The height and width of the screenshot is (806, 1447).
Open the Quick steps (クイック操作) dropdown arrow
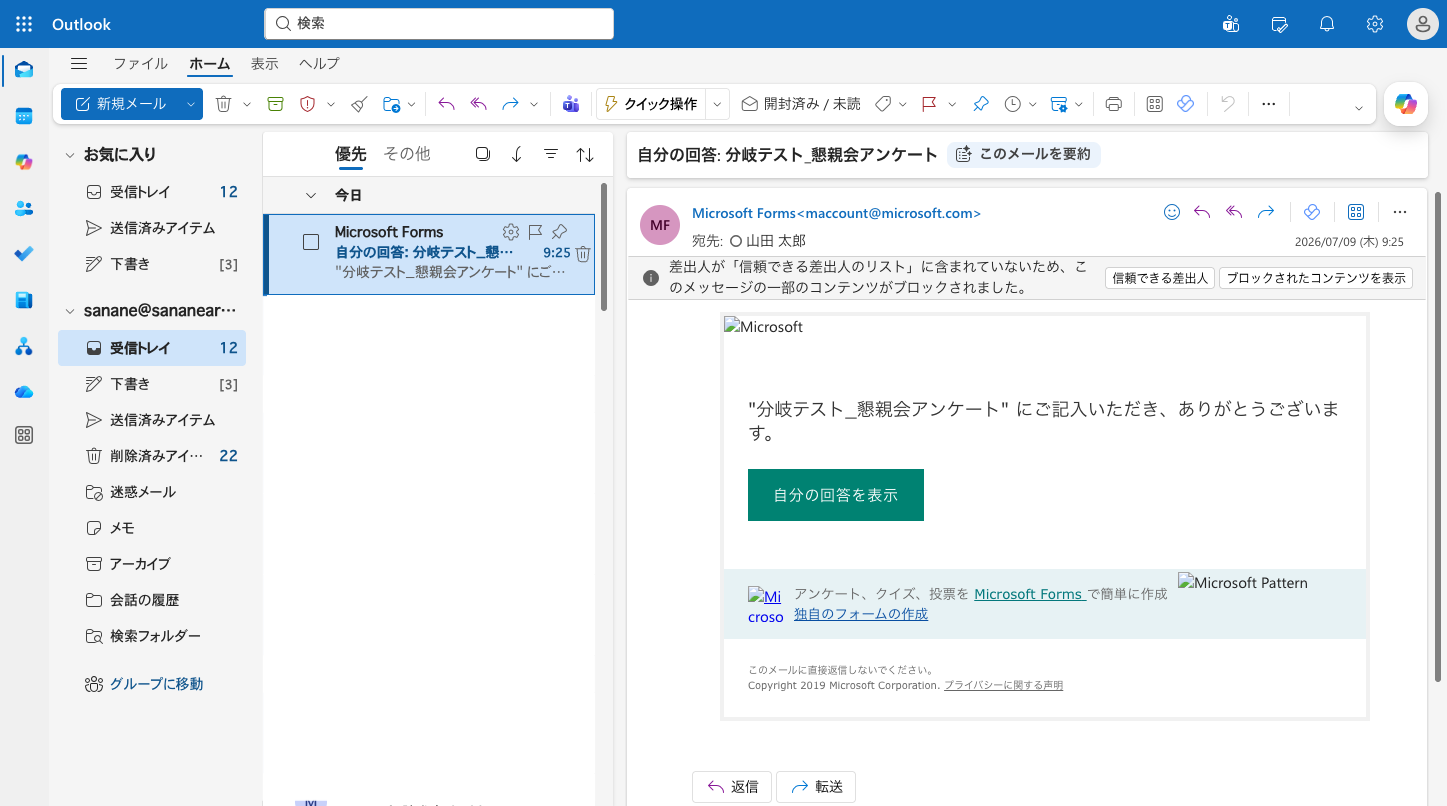(x=717, y=104)
